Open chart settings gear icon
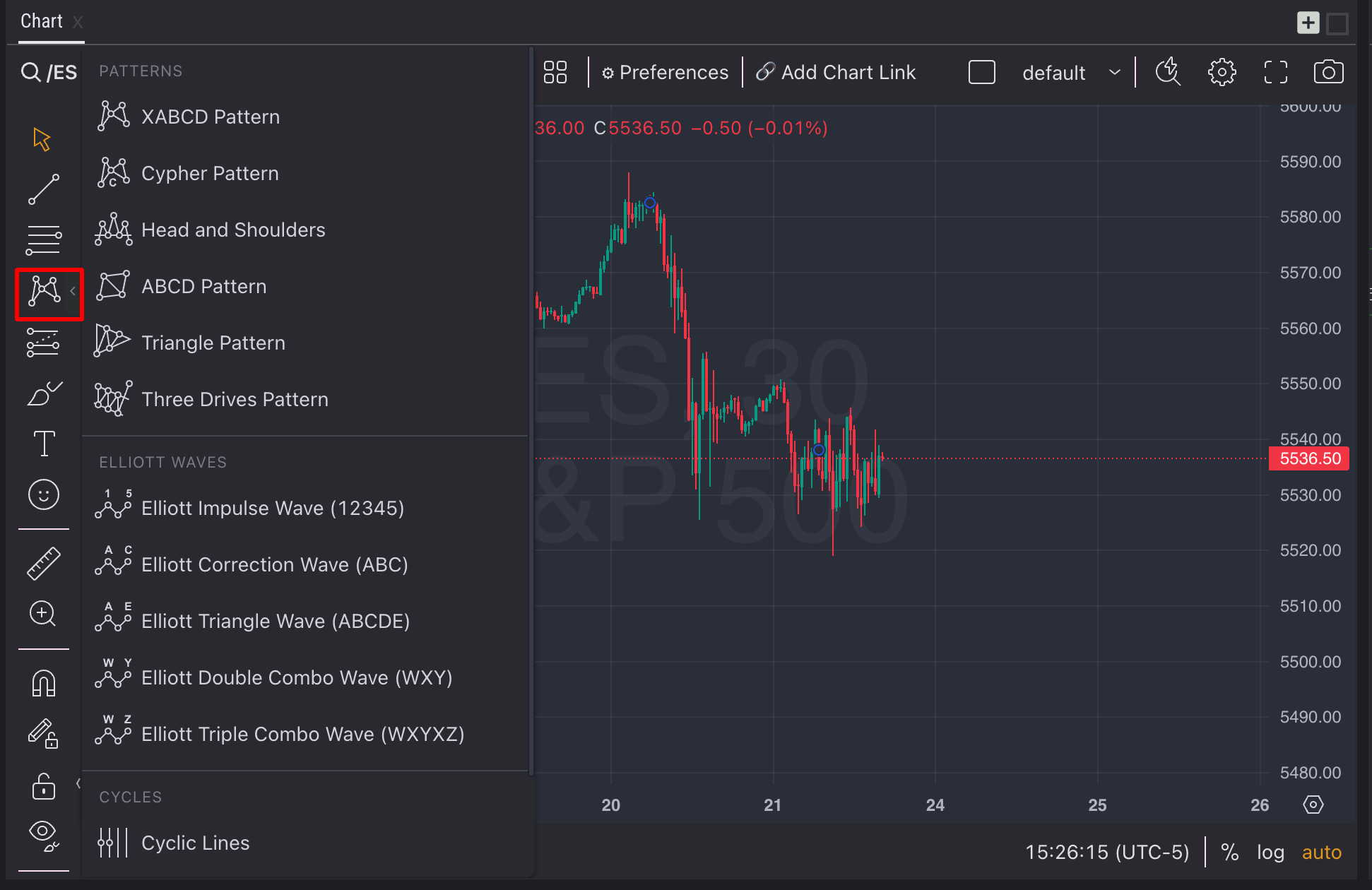 pos(1222,72)
